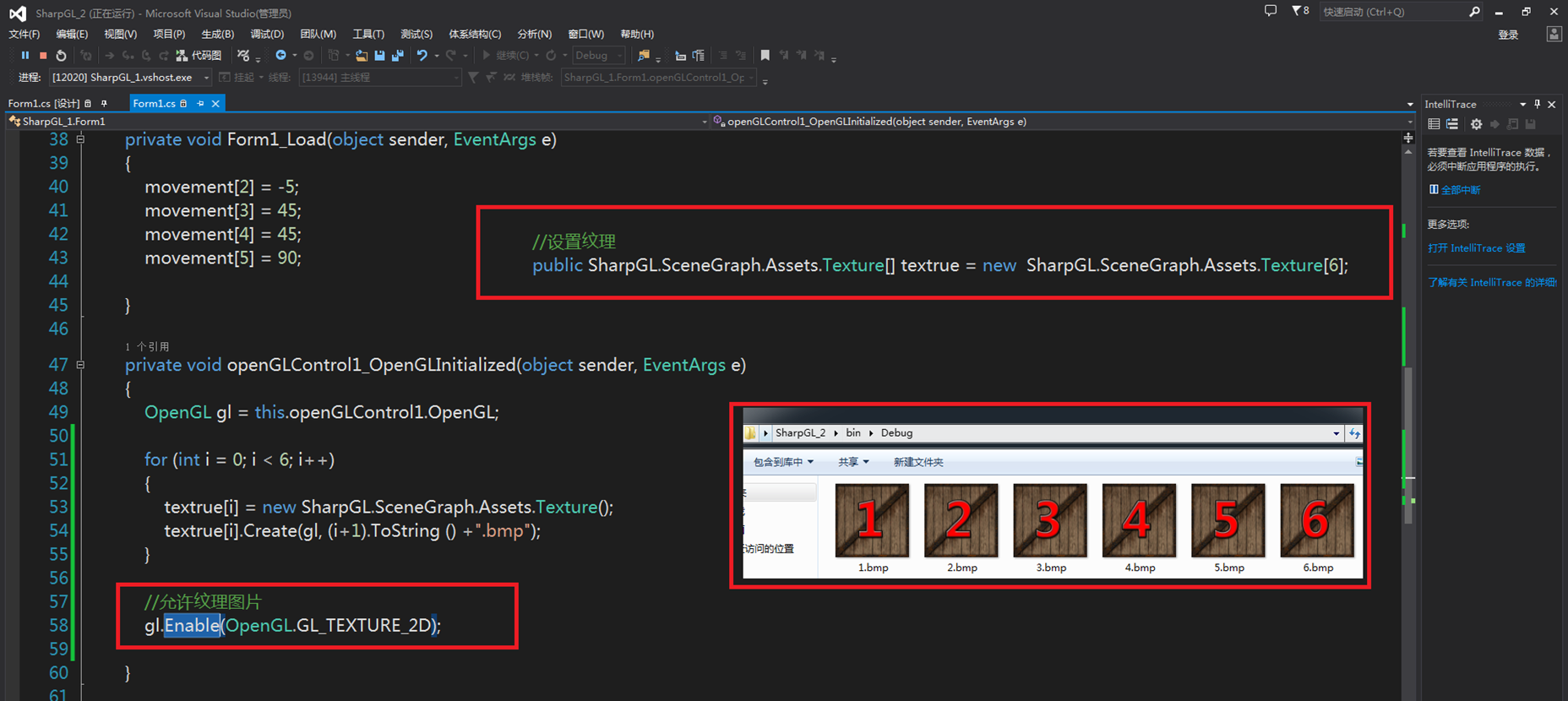Collapse the openGLControl1_OpenGLInitialized method outline

coord(80,365)
